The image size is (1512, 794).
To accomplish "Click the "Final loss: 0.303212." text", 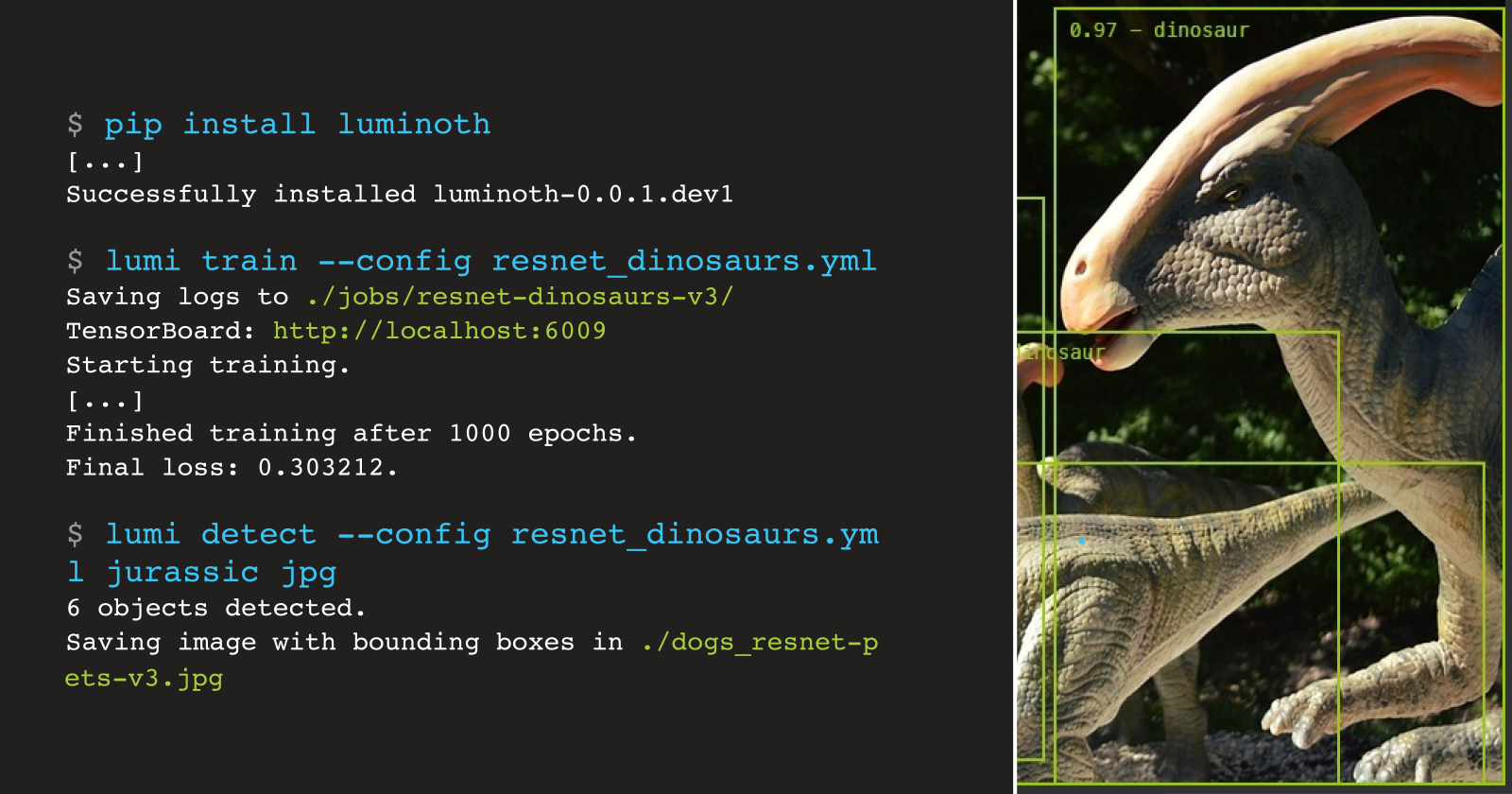I will coord(232,468).
